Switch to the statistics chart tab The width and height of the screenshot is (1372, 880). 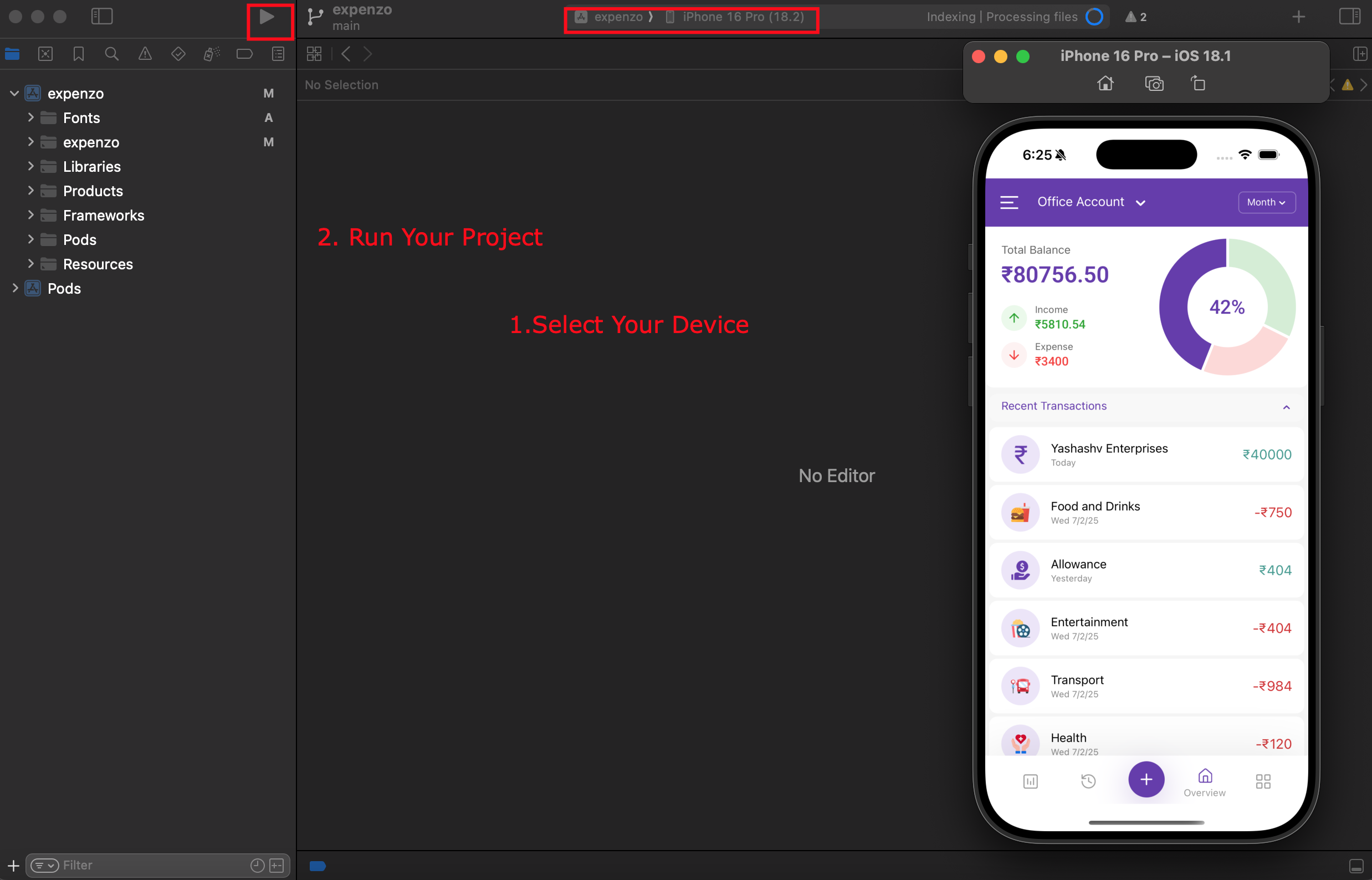click(1030, 781)
